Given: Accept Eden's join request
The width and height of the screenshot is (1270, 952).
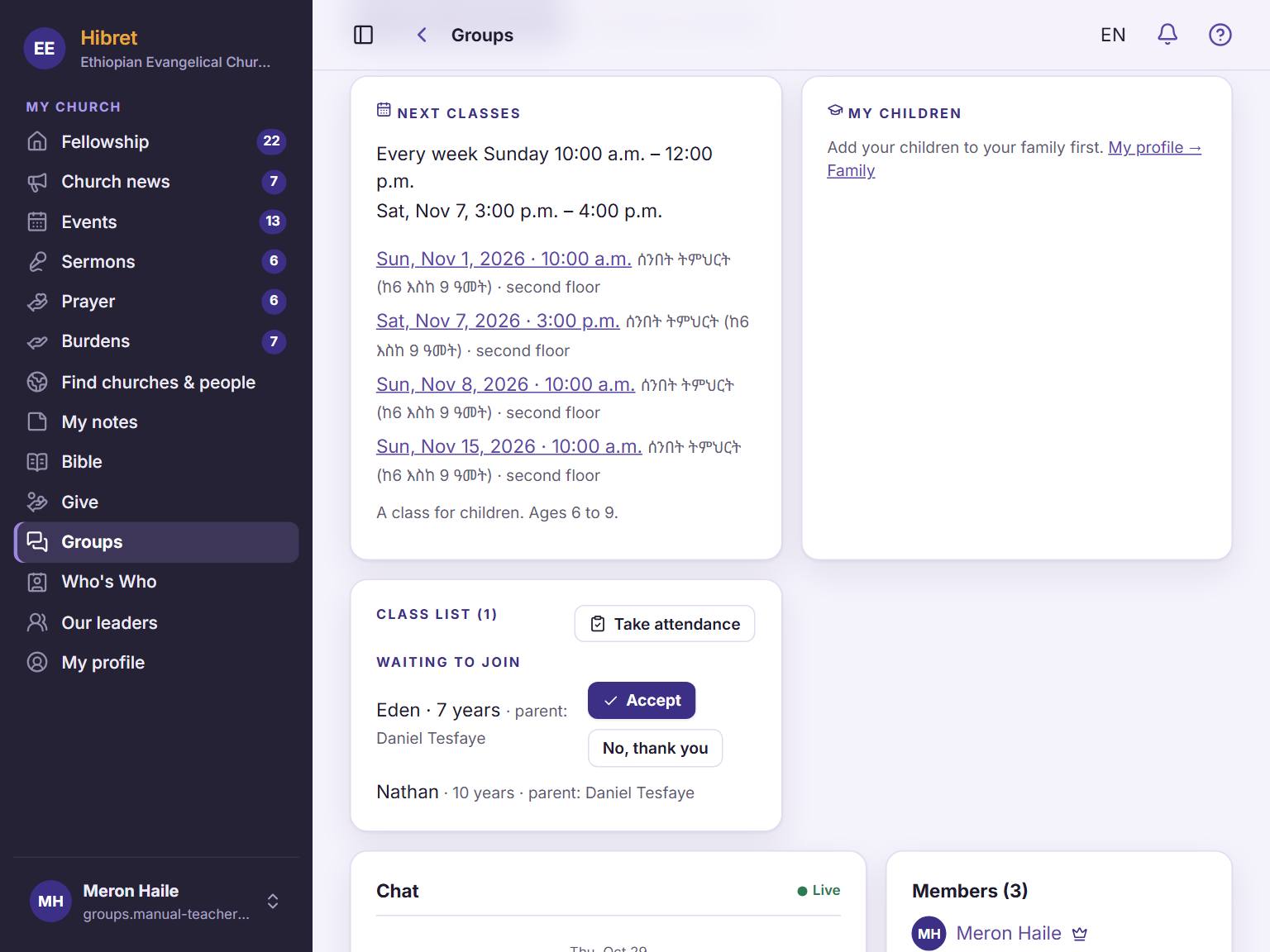Looking at the screenshot, I should click(642, 700).
